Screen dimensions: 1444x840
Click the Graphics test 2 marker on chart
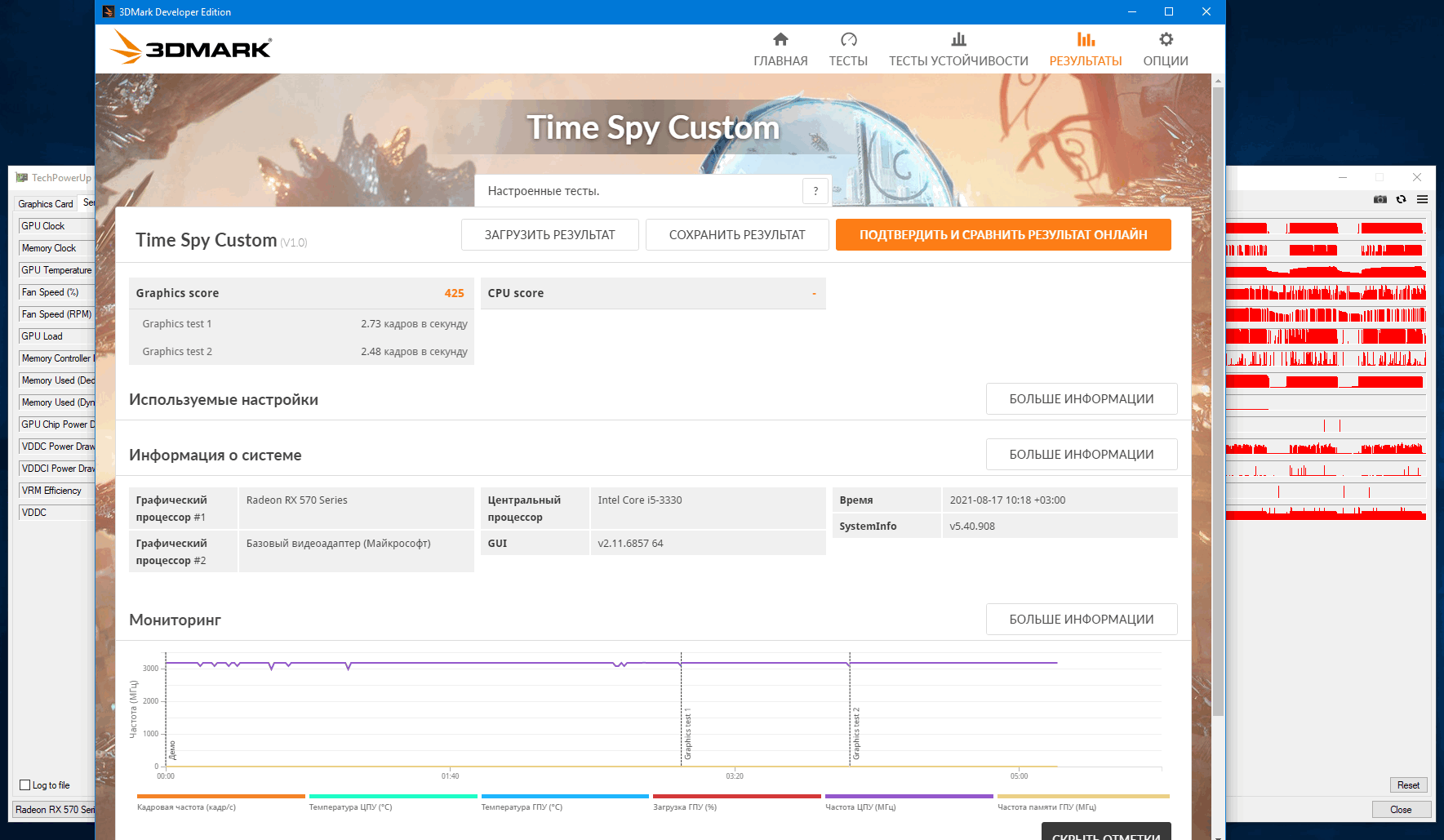coord(856,734)
